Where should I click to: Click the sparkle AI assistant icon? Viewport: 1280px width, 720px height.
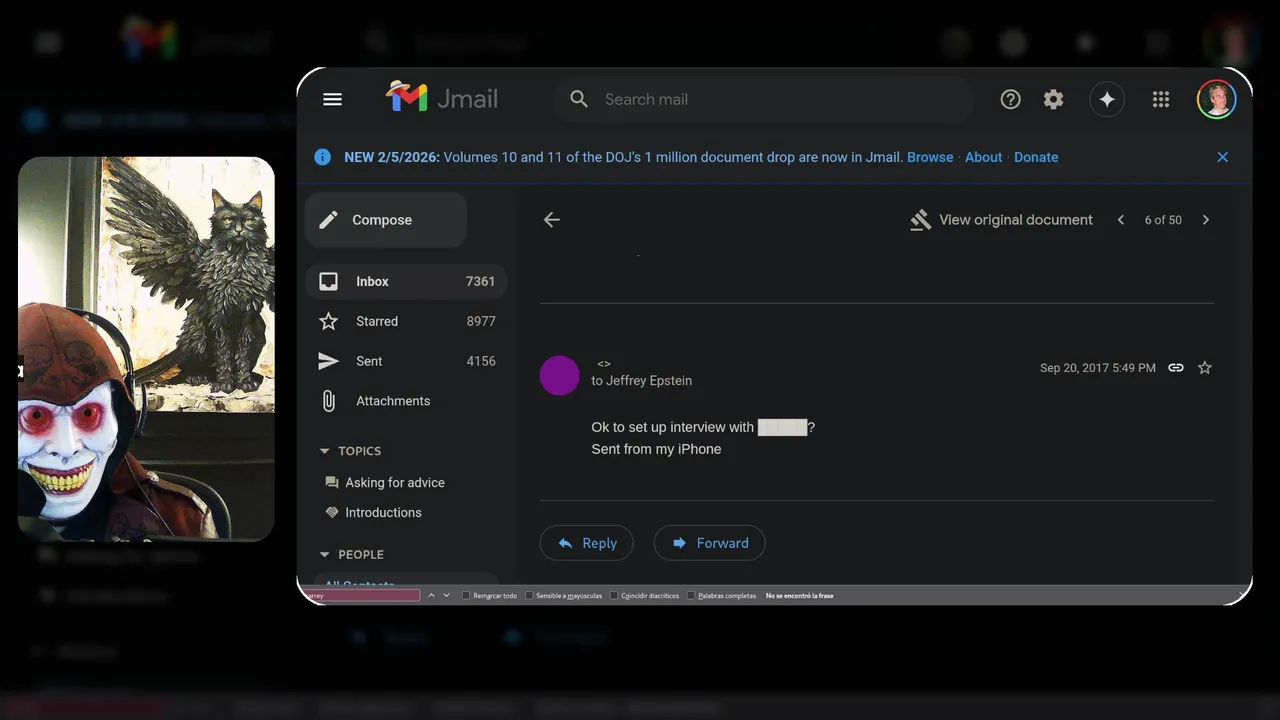pyautogui.click(x=1107, y=99)
